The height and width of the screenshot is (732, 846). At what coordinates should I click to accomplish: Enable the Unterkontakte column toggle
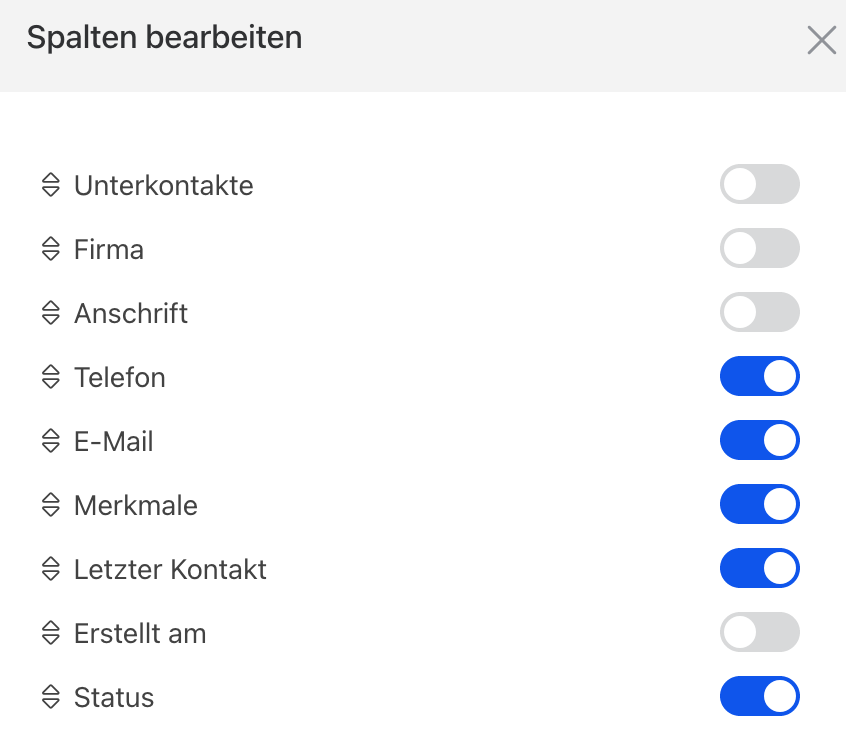click(x=759, y=185)
